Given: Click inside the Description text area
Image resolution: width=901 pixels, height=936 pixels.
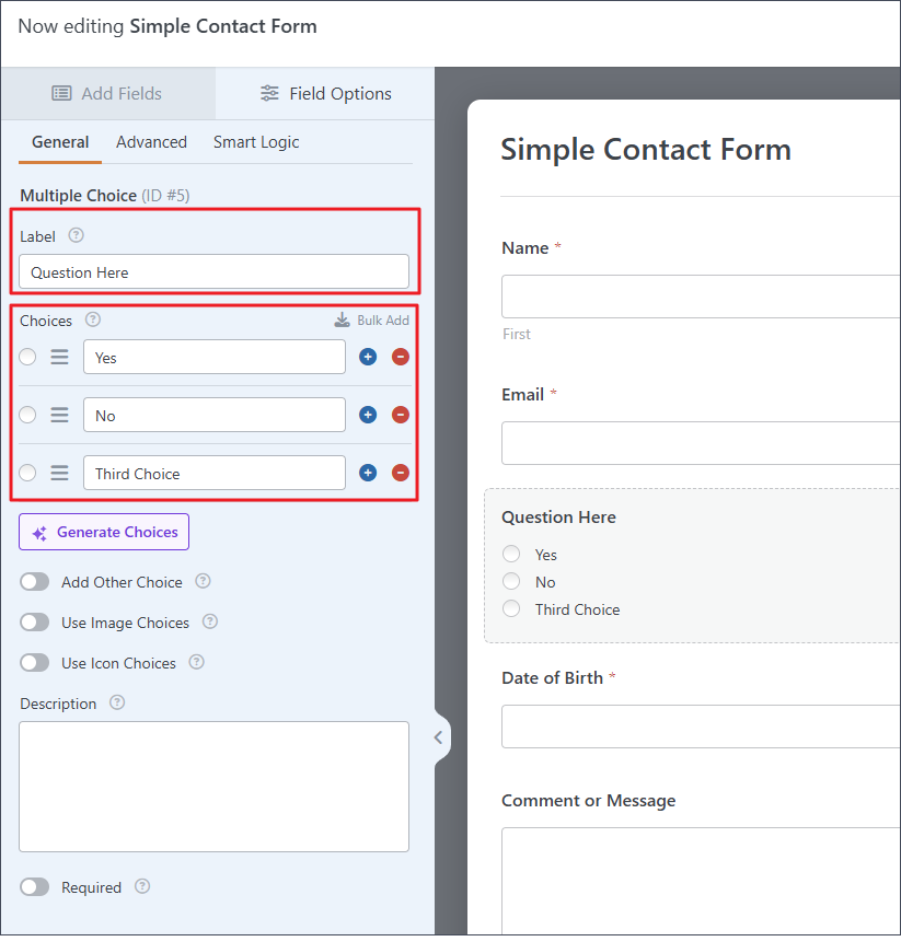Looking at the screenshot, I should [x=213, y=785].
